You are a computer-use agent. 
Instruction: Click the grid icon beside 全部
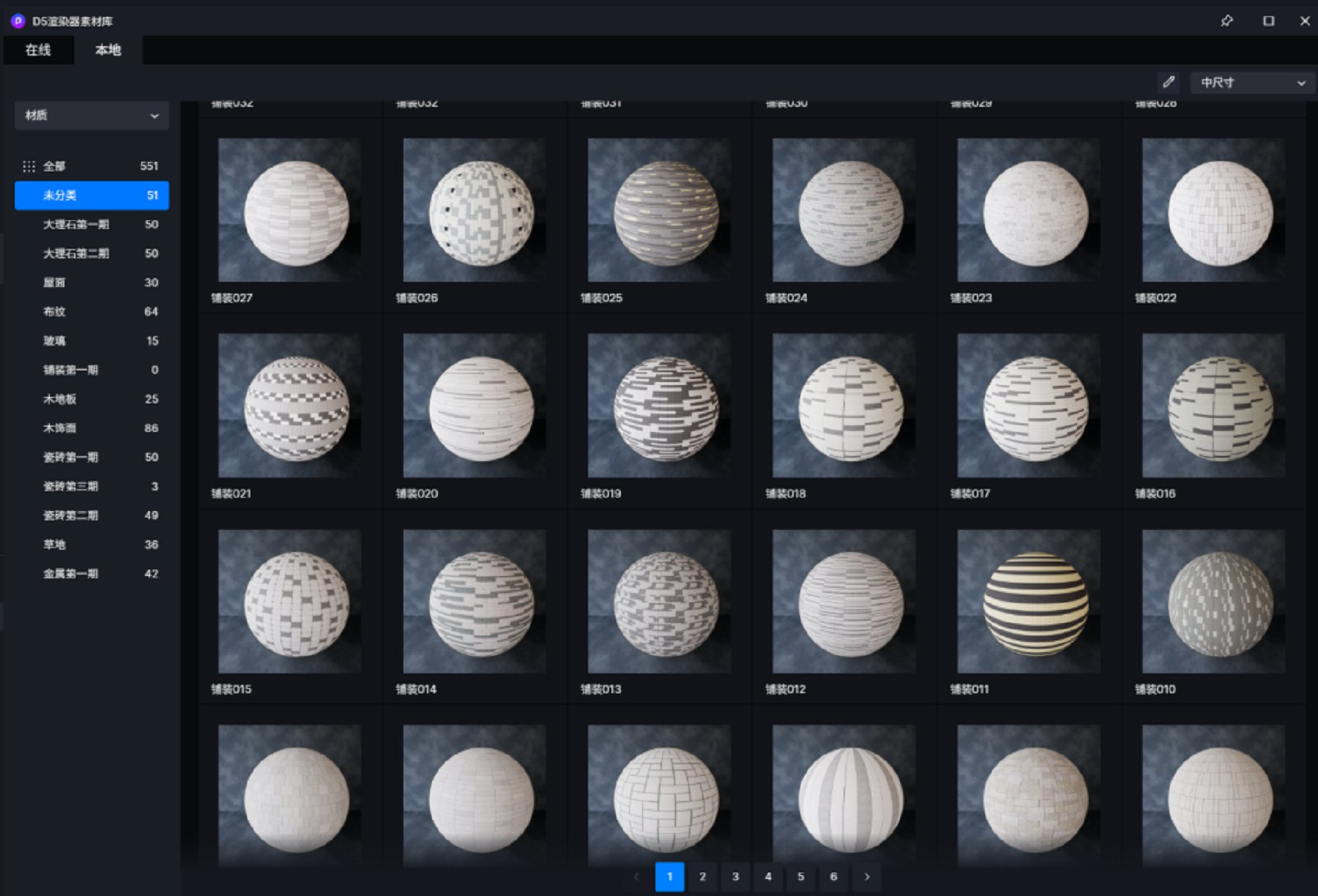(x=29, y=166)
